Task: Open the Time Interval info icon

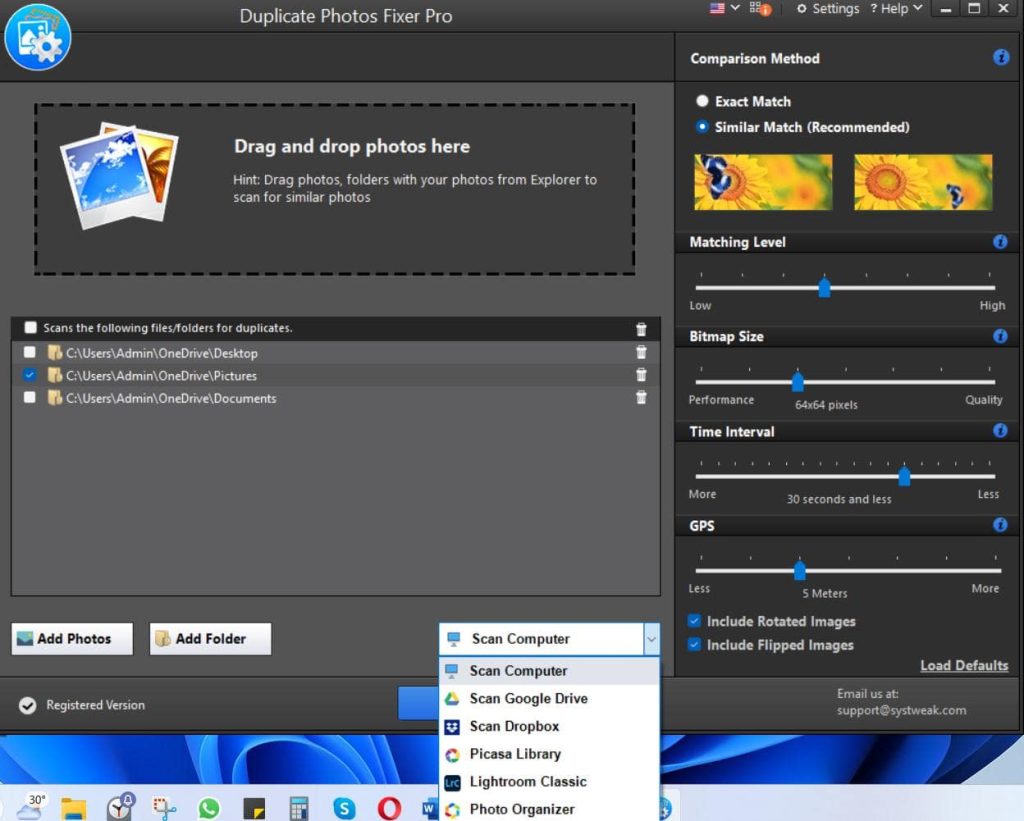Action: click(1000, 430)
